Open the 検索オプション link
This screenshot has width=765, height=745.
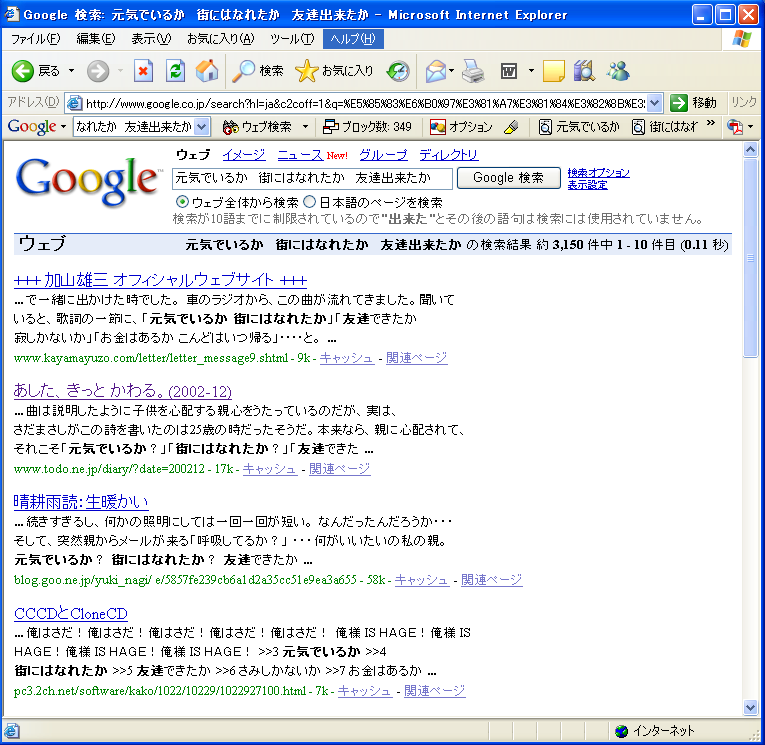(598, 173)
